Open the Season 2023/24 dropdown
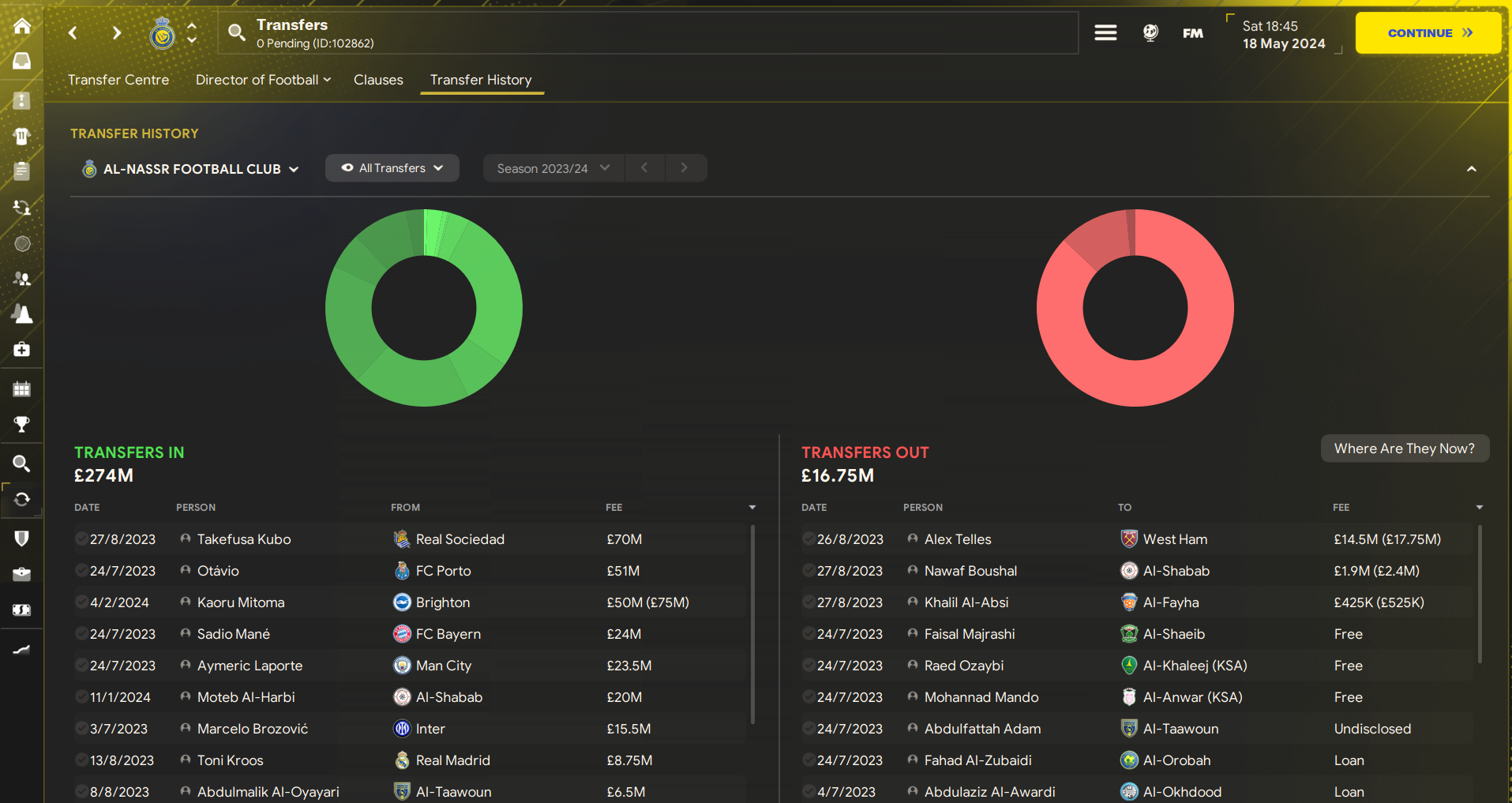Viewport: 1512px width, 803px height. coord(553,168)
